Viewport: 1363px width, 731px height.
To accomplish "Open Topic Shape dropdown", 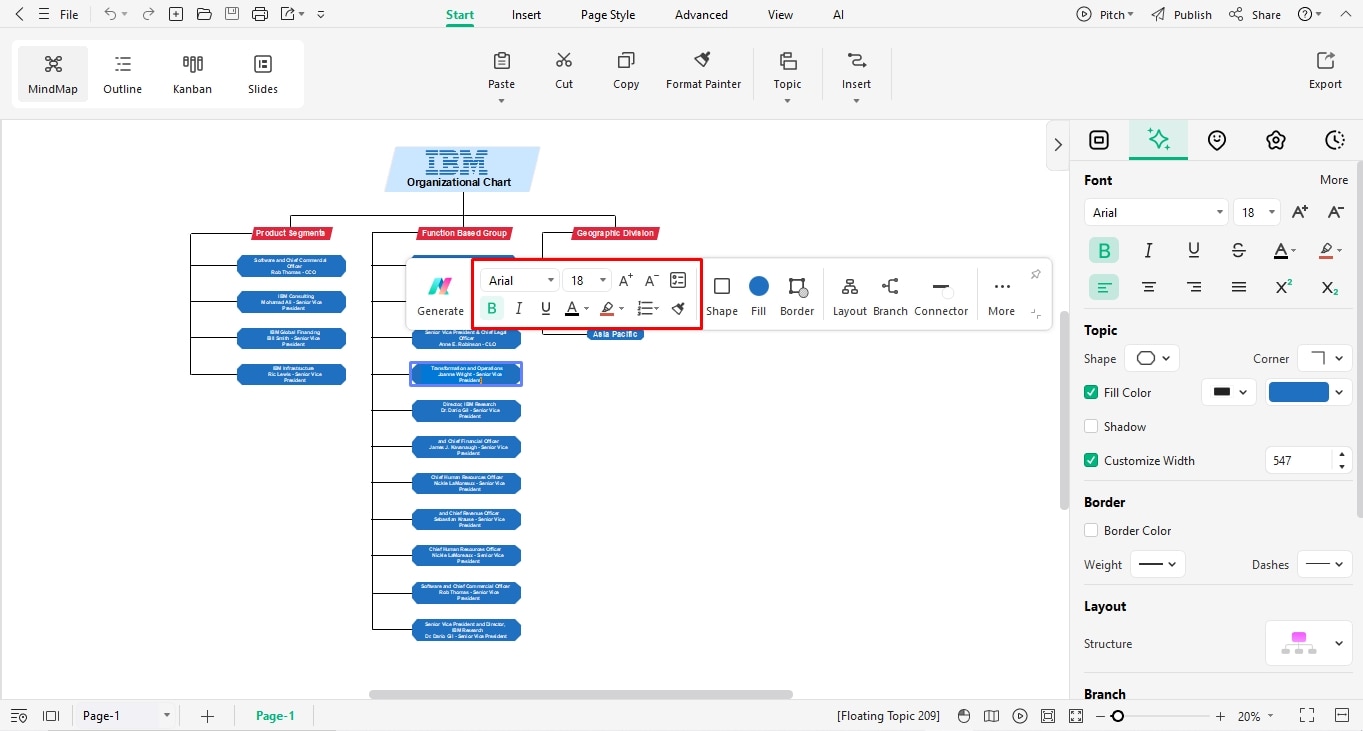I will tap(1152, 358).
